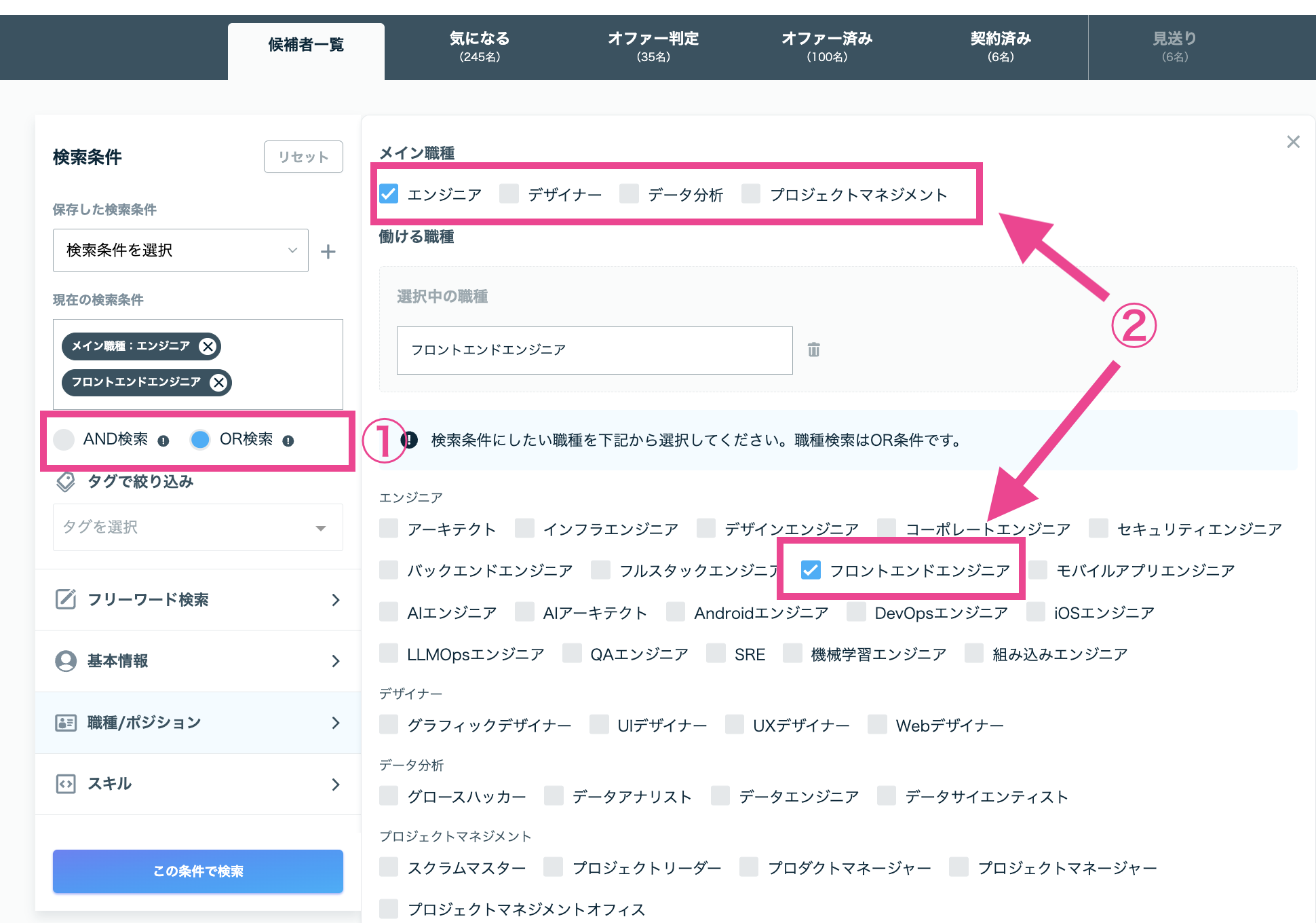Switch to the 気になる (245名) tab

[480, 46]
